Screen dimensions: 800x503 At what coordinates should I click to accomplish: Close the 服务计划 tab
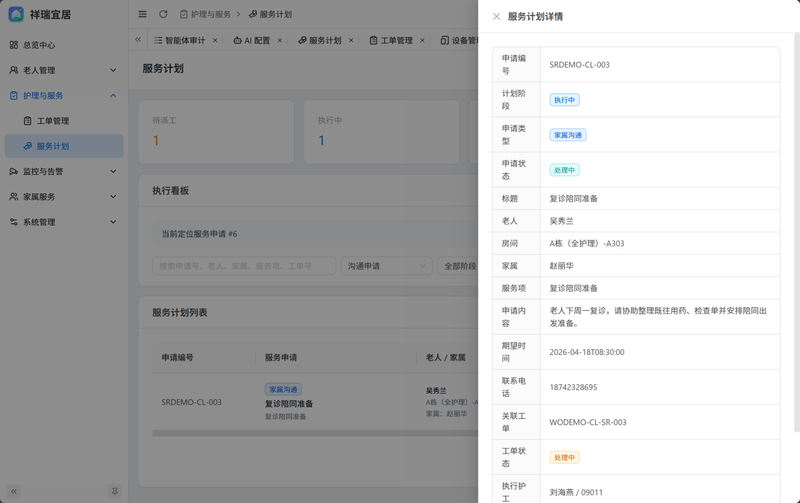tap(351, 40)
